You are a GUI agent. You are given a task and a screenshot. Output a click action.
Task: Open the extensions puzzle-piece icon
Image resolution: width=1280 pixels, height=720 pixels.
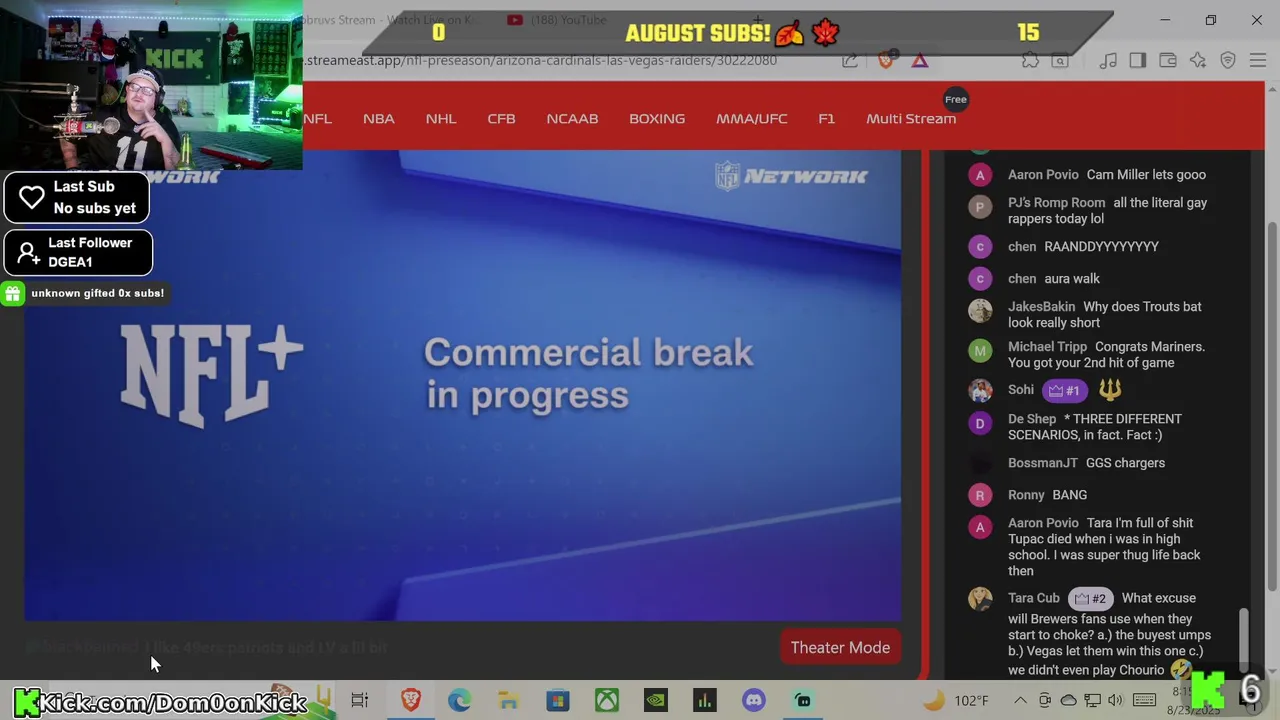point(1030,61)
